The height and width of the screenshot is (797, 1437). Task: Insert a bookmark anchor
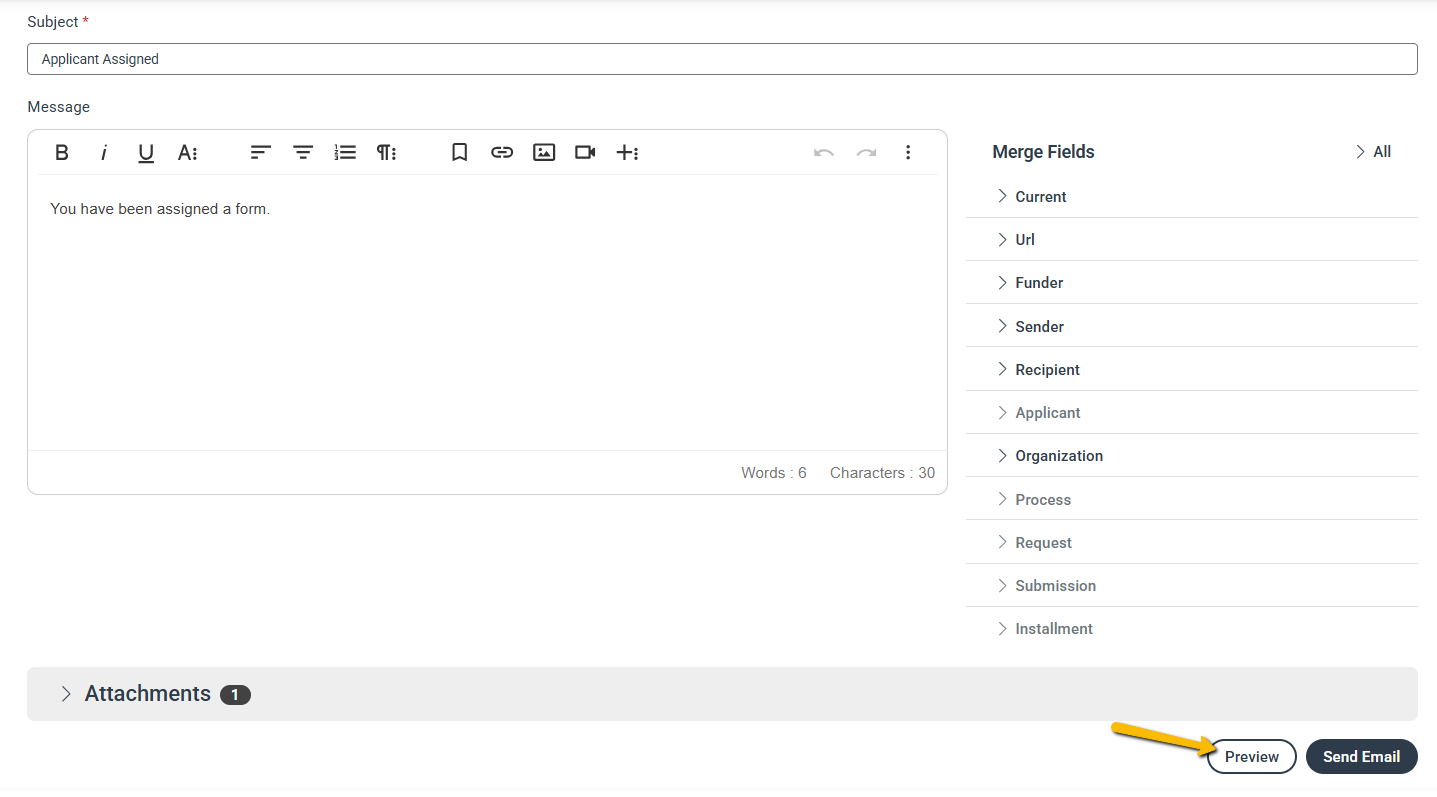[x=460, y=152]
